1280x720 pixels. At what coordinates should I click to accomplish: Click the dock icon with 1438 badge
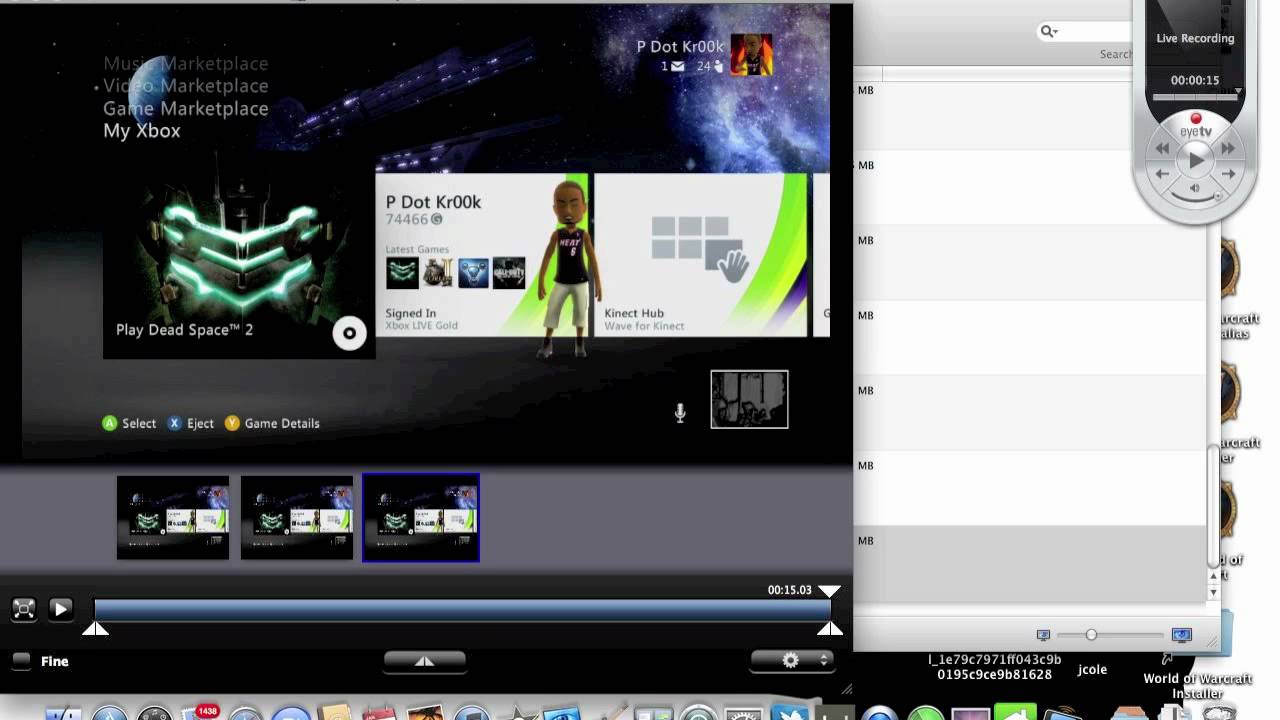200,713
